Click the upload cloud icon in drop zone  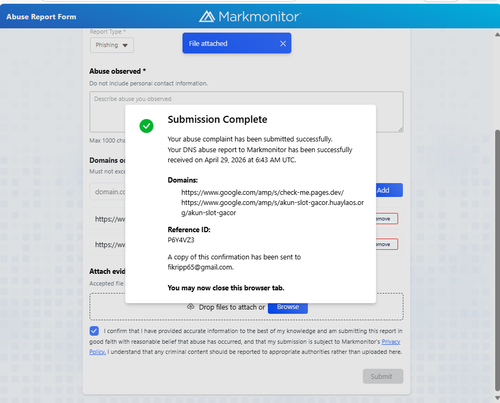coord(190,307)
